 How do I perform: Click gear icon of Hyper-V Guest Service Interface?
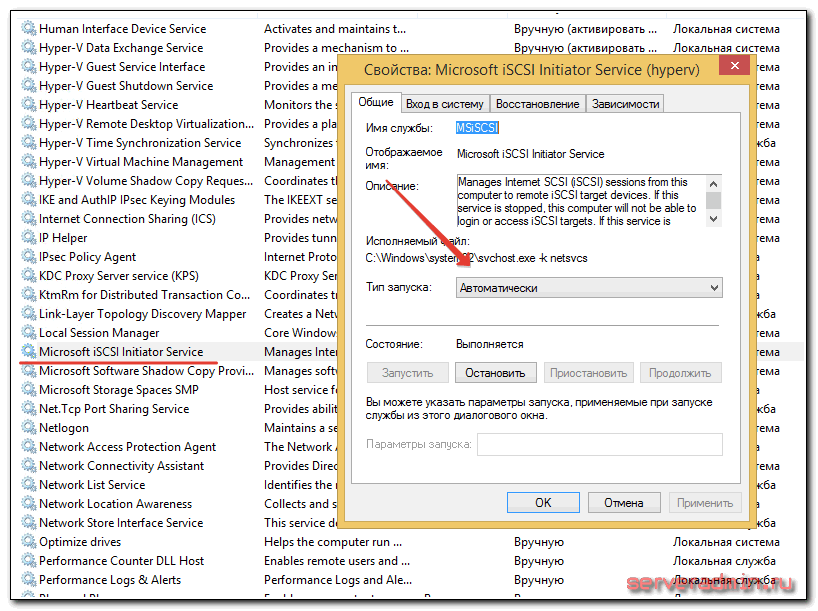tap(28, 66)
